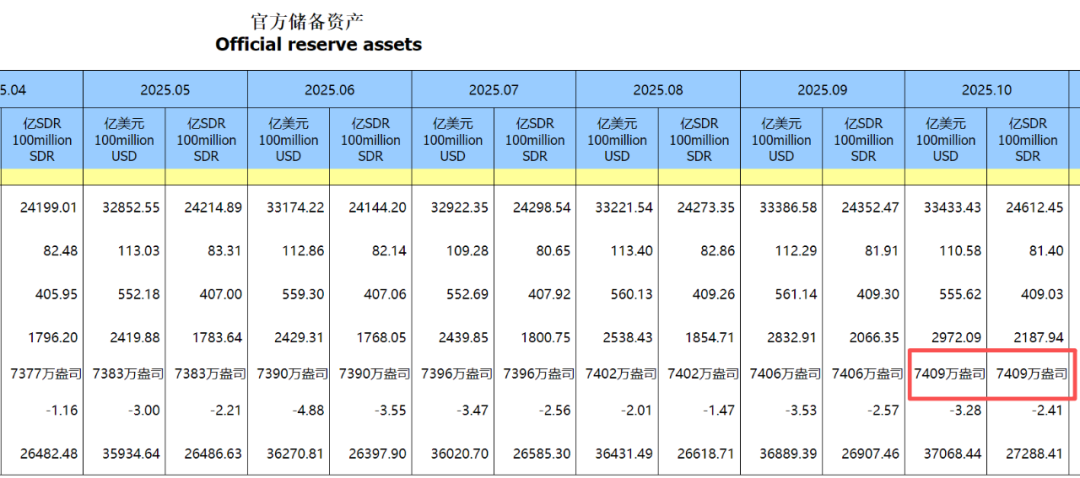Select the 37068.44 total cell
This screenshot has height=478, width=1080.
tap(952, 455)
